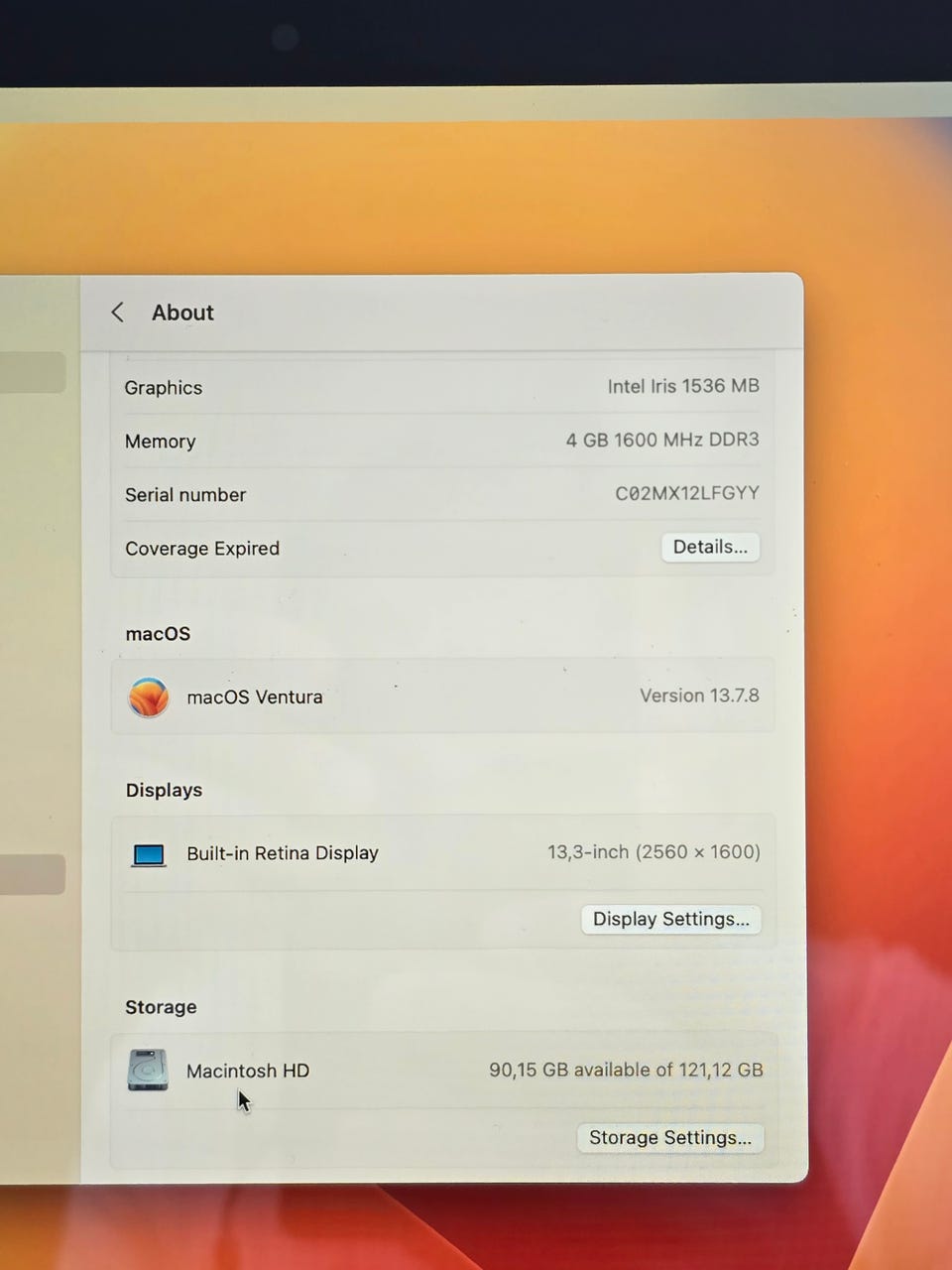Click the Graphics label
952x1270 pixels.
(x=164, y=388)
